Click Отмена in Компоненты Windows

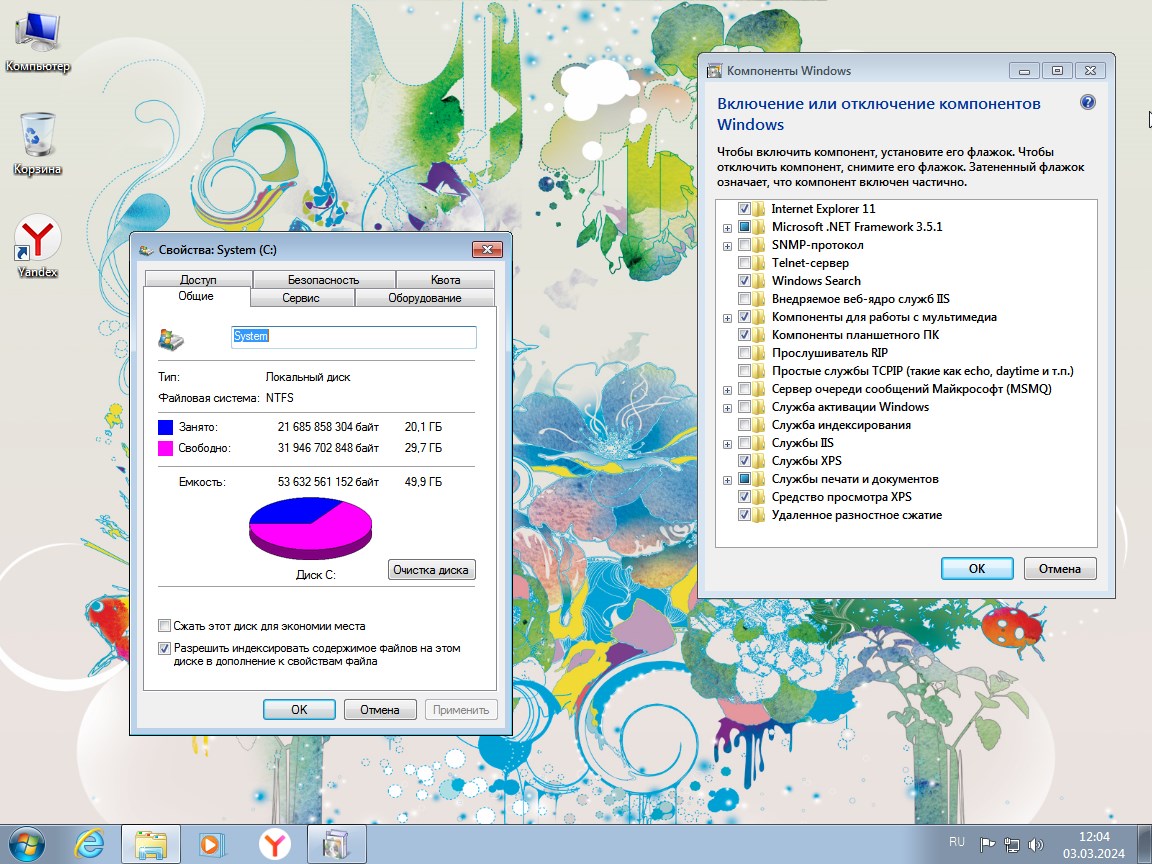[x=1060, y=569]
